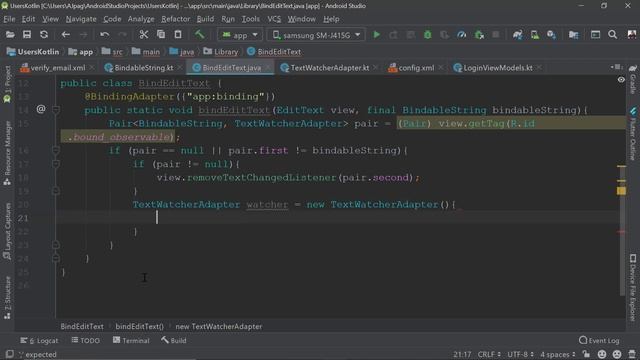Change line separator CRLF in status bar
The image size is (640, 360).
489,354
